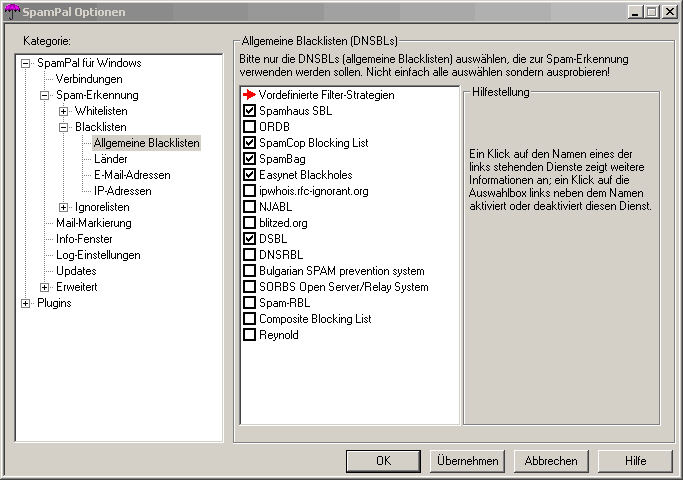Uncheck SpamCop Blocking List checkbox

(x=249, y=142)
